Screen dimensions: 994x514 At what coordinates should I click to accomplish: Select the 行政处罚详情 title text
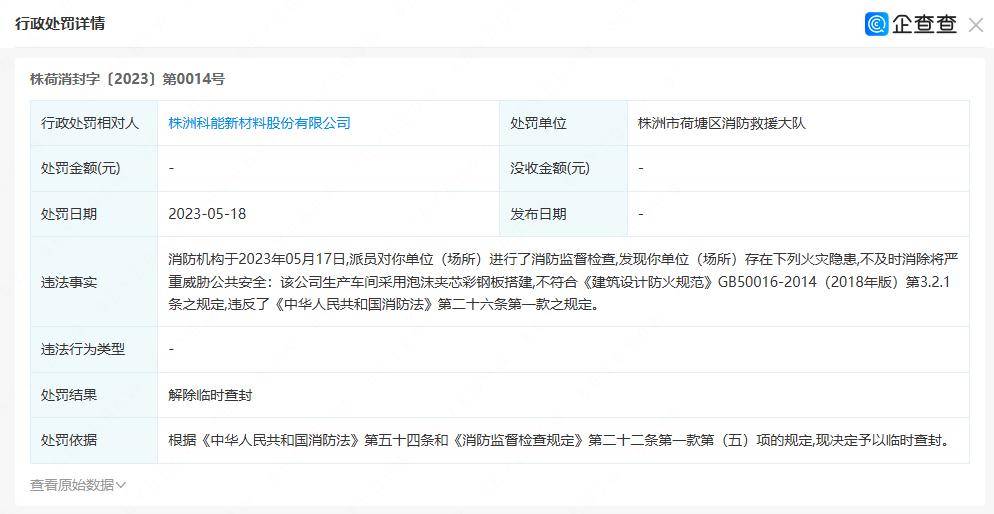tap(60, 23)
